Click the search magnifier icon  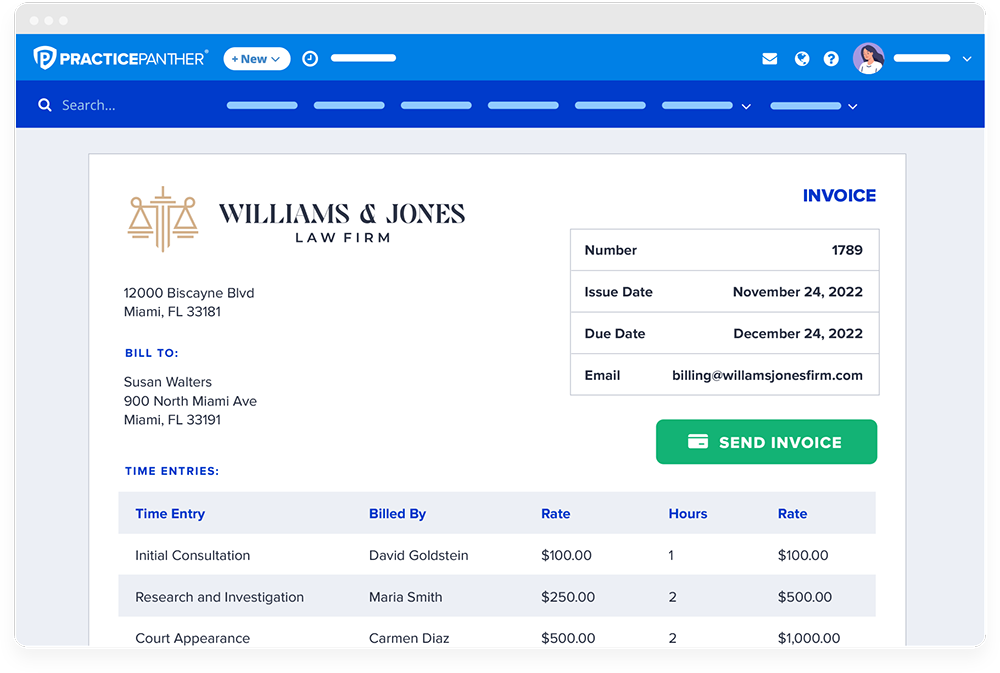pyautogui.click(x=45, y=105)
